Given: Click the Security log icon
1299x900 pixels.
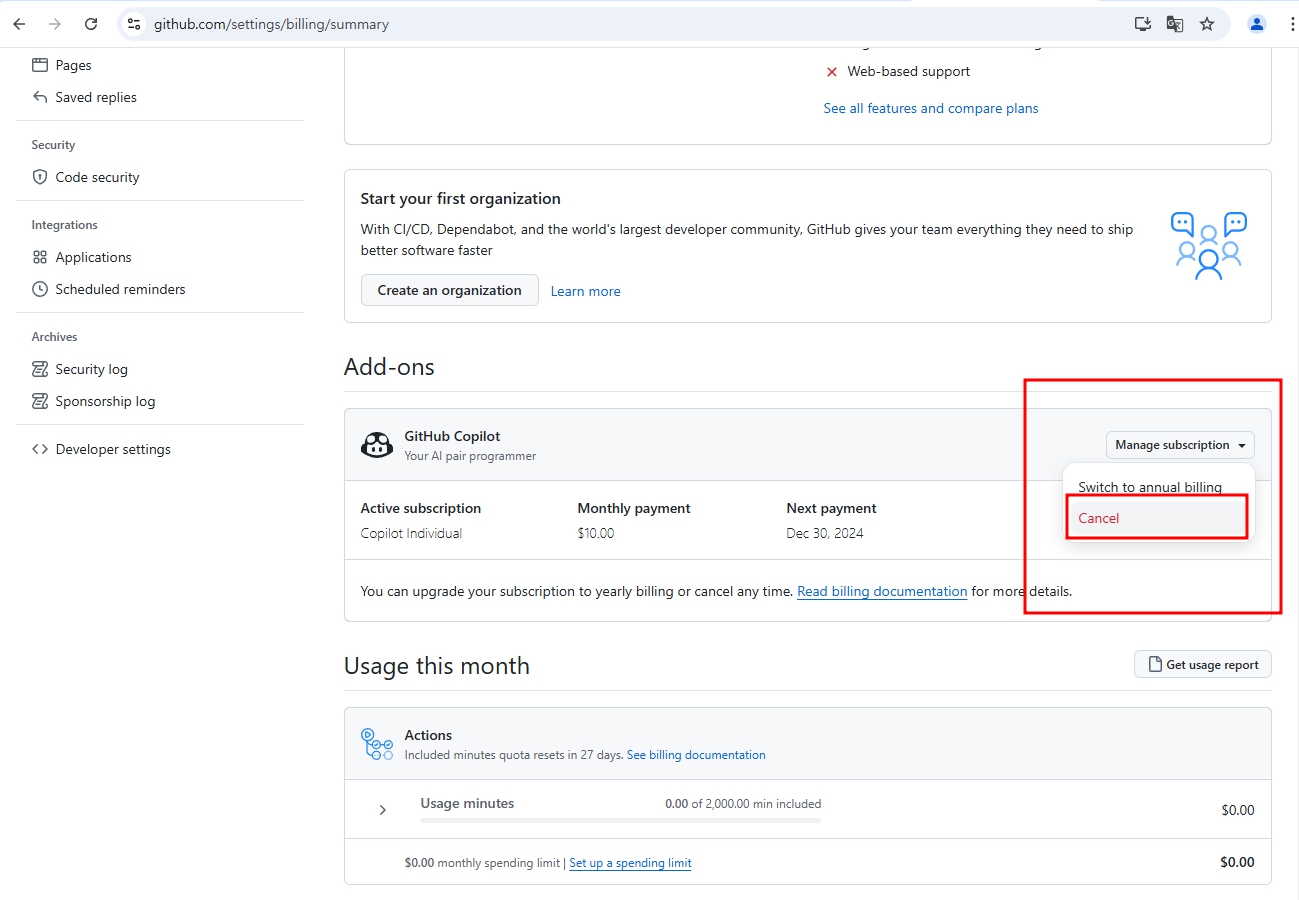Looking at the screenshot, I should pos(40,369).
